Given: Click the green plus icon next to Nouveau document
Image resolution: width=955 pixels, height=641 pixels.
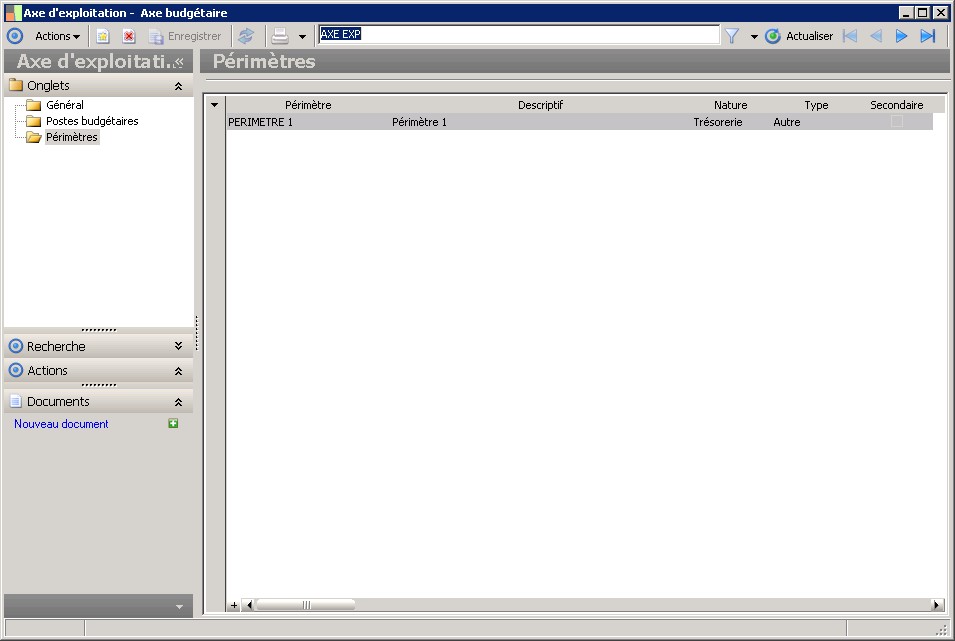Looking at the screenshot, I should click(173, 423).
